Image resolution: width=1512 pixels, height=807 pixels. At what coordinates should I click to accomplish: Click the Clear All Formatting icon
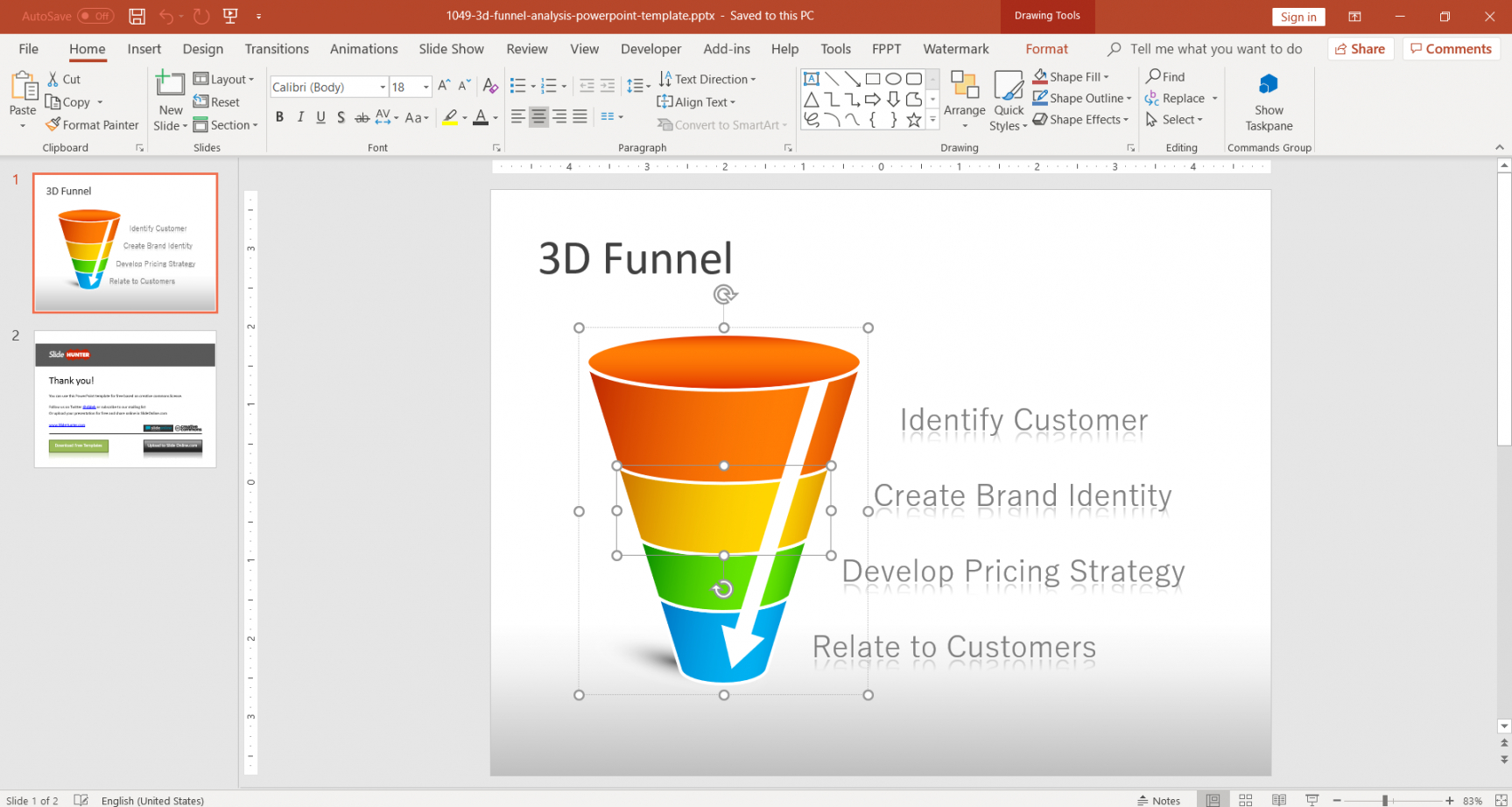(490, 86)
